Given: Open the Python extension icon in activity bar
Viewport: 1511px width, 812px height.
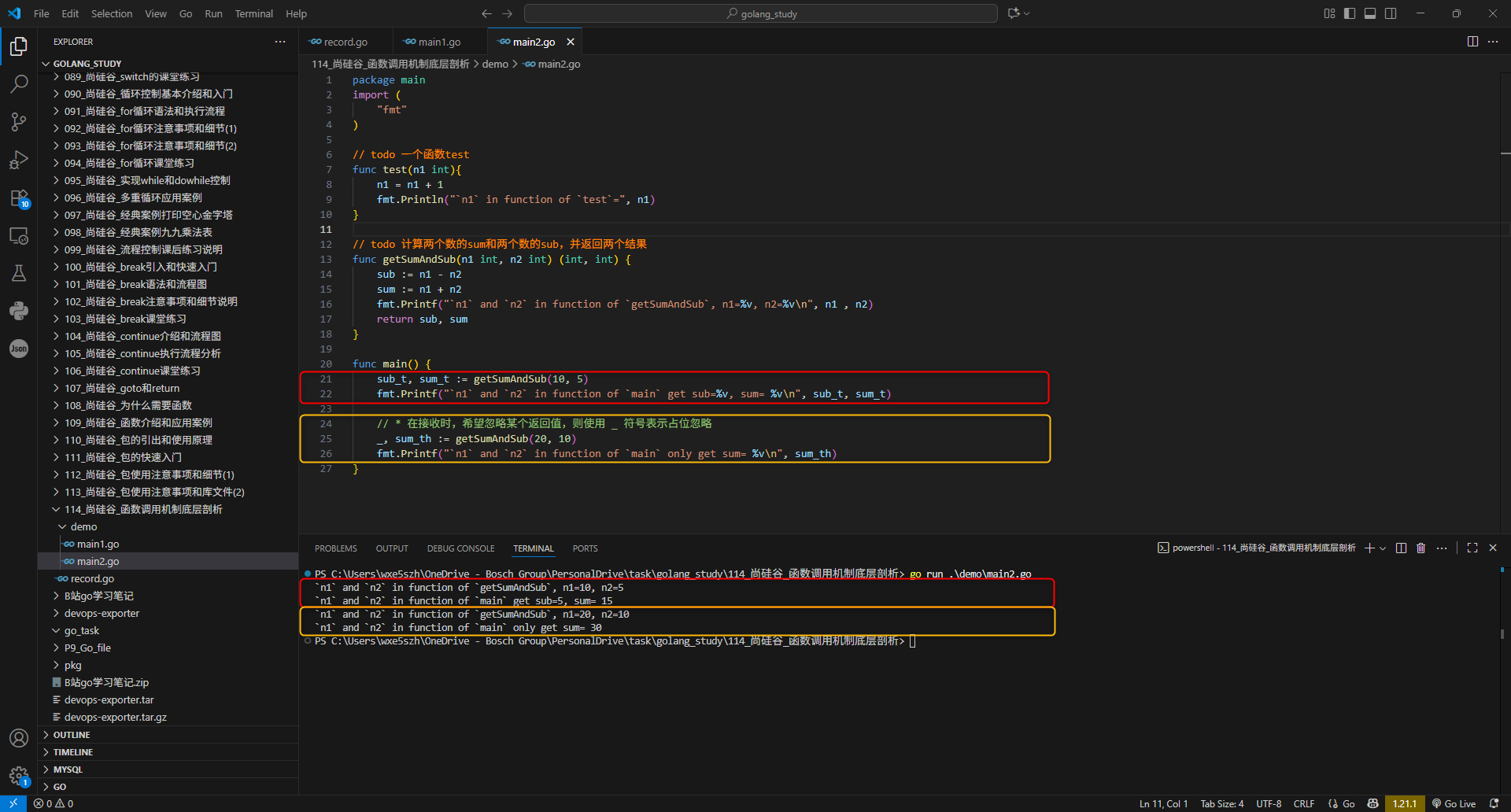Looking at the screenshot, I should [19, 311].
